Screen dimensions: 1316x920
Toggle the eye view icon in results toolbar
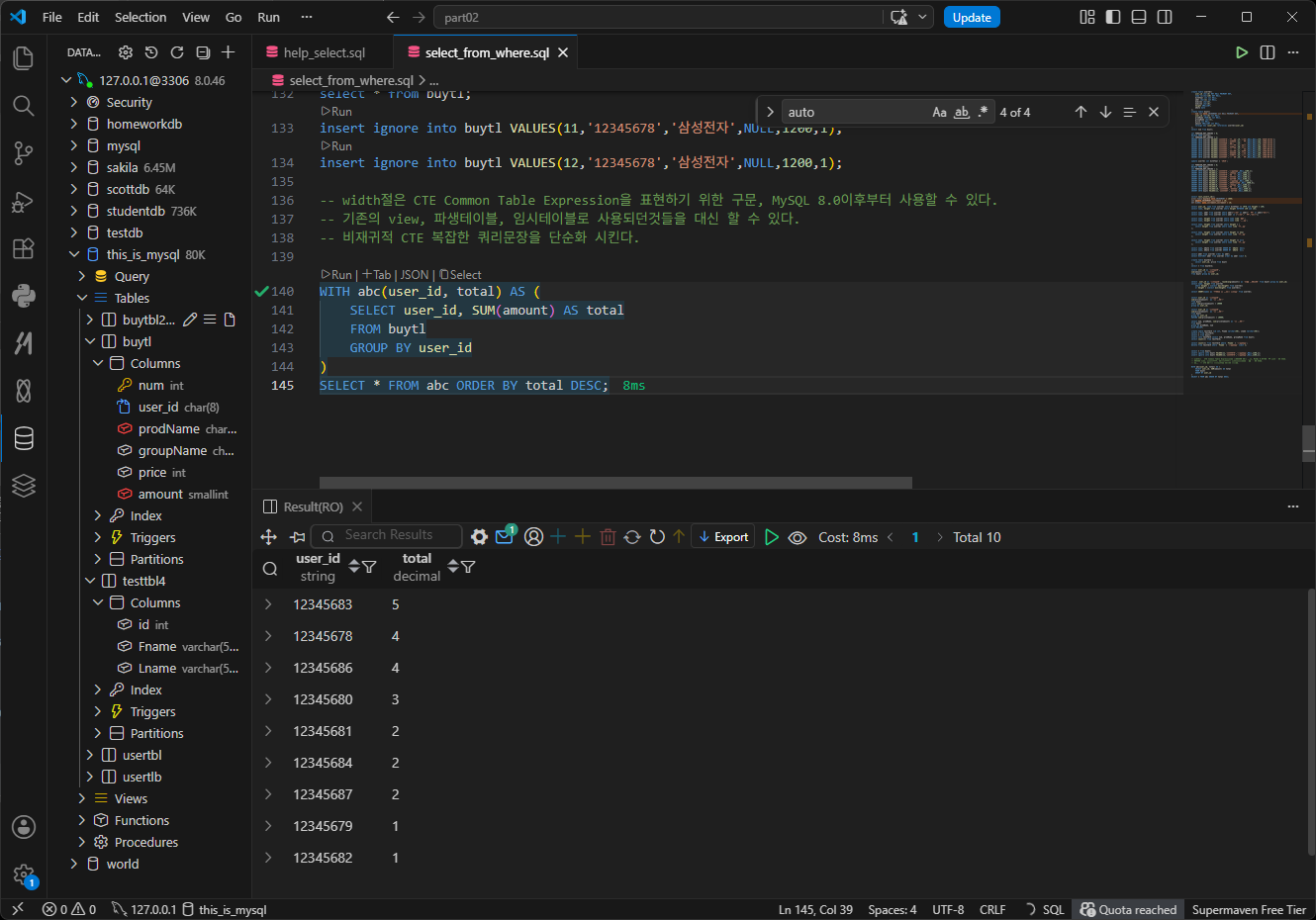[798, 537]
